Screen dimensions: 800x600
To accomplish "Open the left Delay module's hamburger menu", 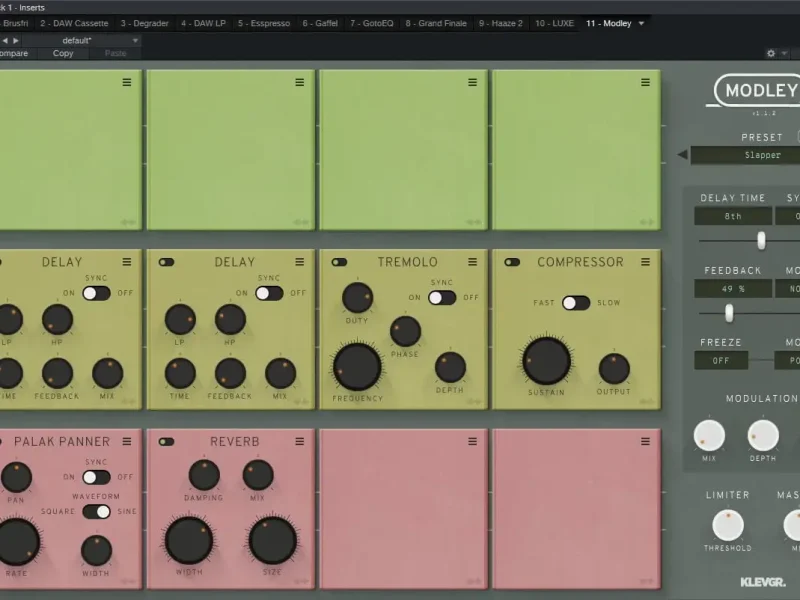I will tap(127, 262).
